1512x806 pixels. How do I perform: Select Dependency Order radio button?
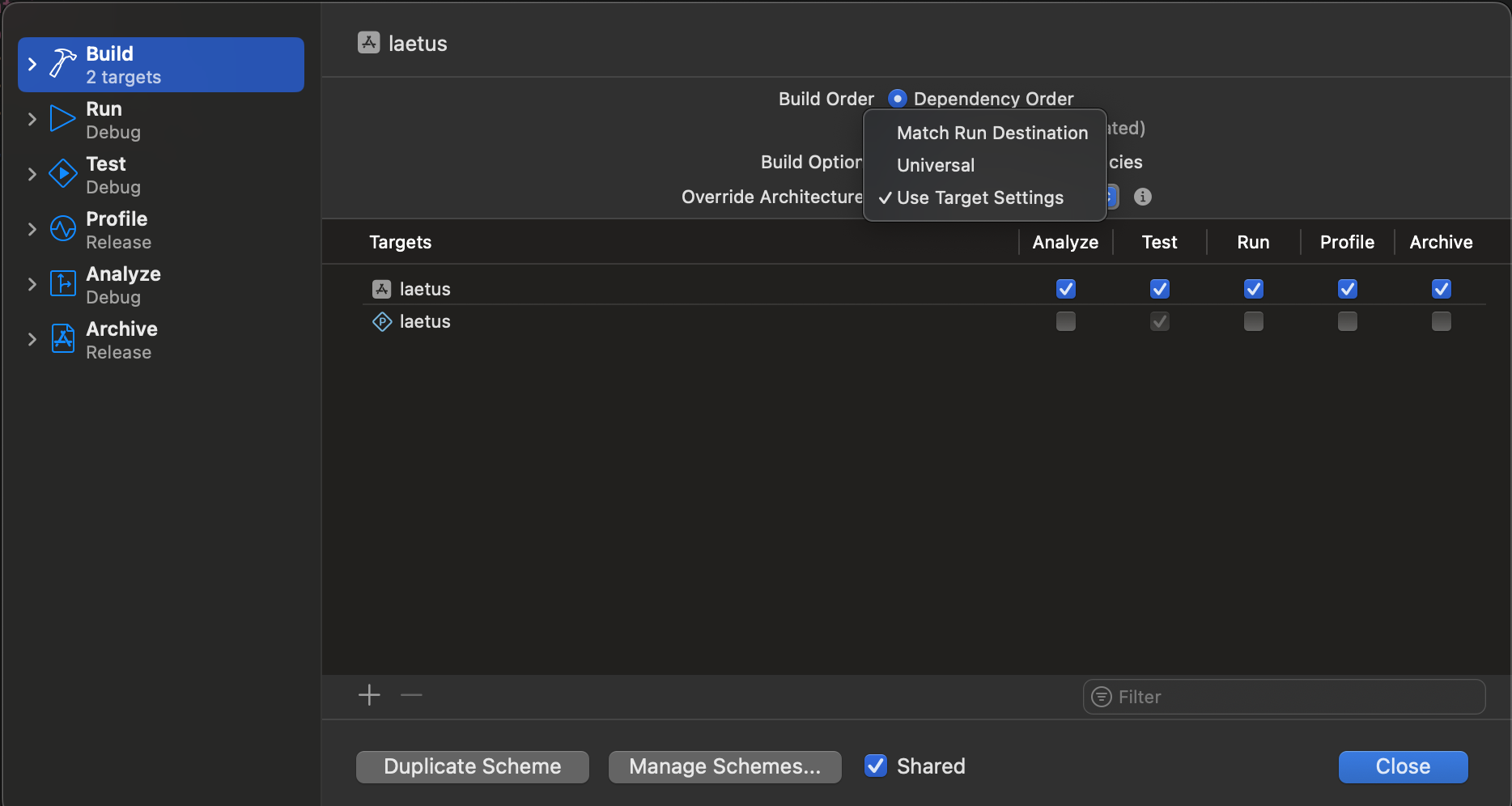[x=898, y=99]
